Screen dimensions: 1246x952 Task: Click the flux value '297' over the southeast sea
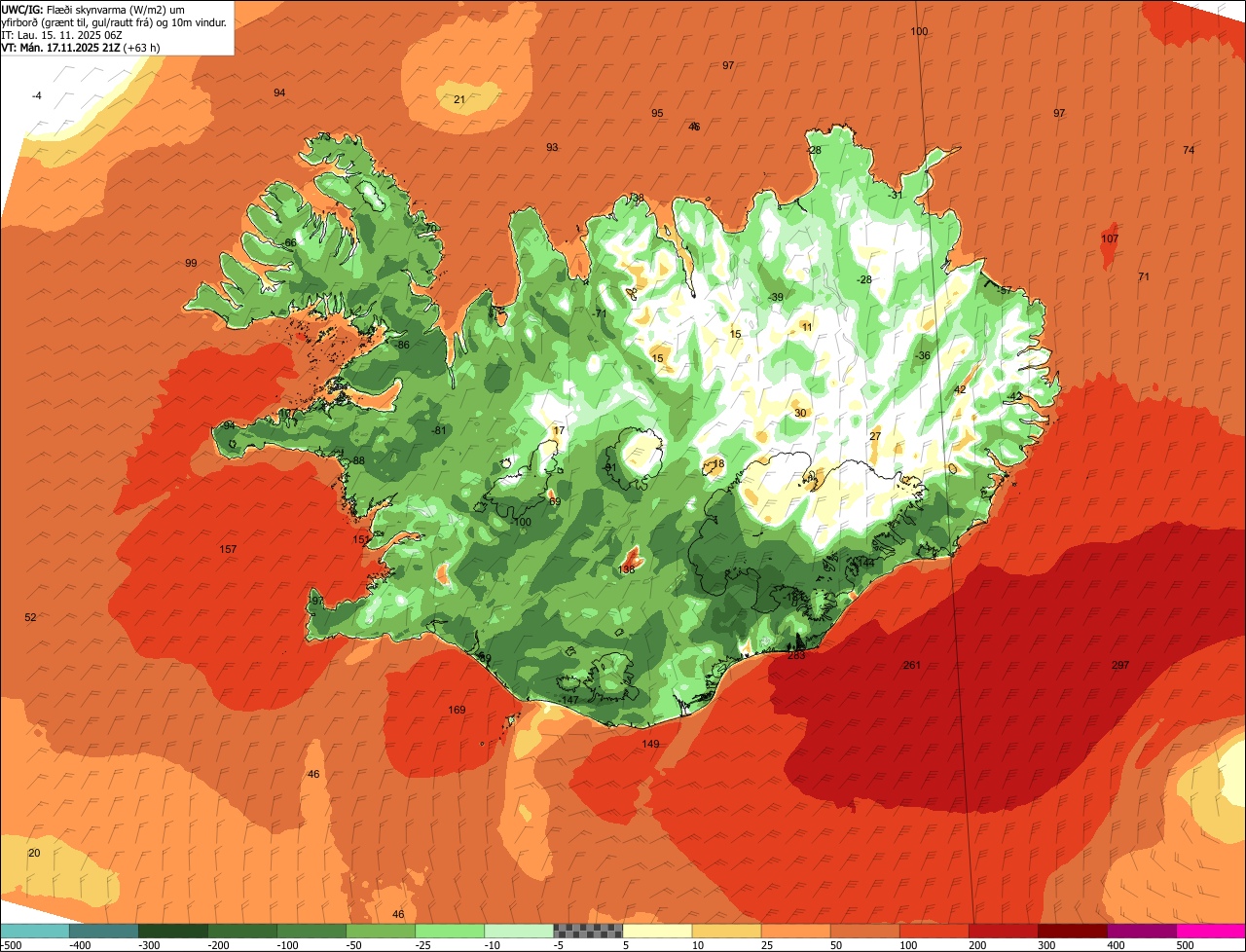pyautogui.click(x=1120, y=665)
